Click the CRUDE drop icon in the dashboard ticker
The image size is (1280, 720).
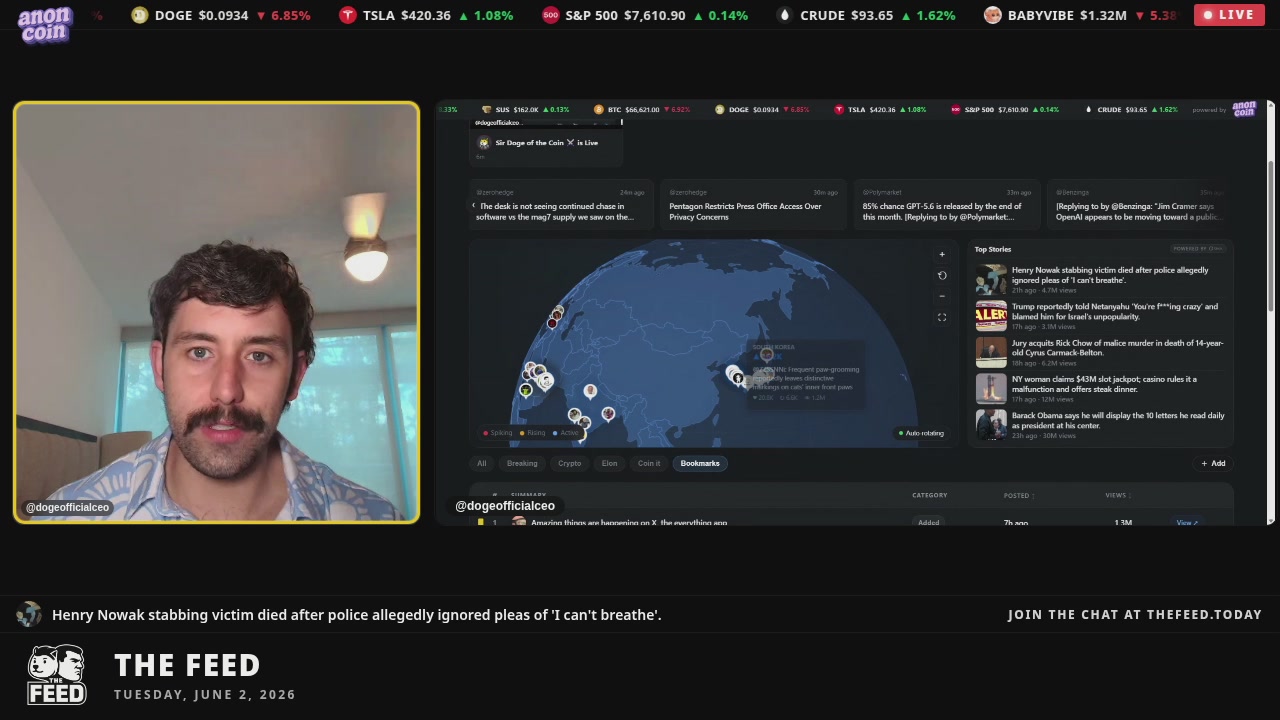(x=1088, y=110)
